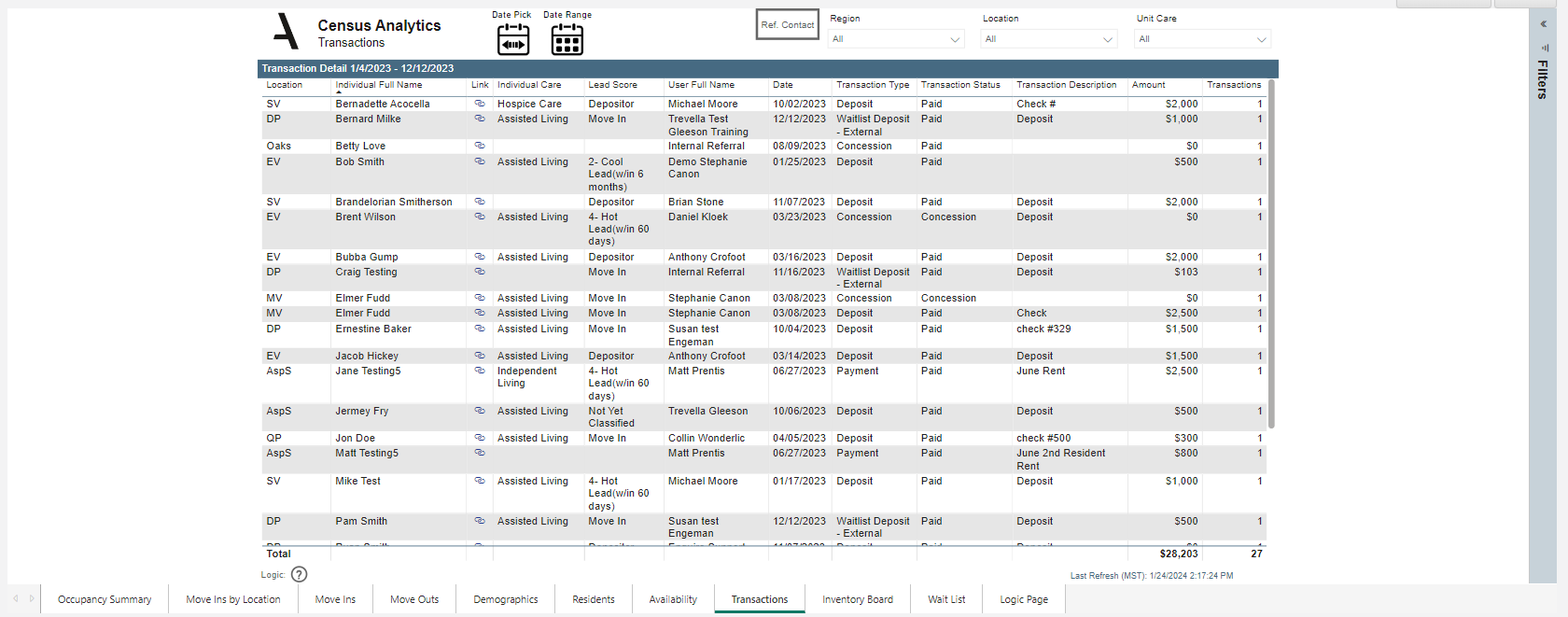1568x617 pixels.
Task: Select the Total amount $28,203
Action: (x=1179, y=554)
